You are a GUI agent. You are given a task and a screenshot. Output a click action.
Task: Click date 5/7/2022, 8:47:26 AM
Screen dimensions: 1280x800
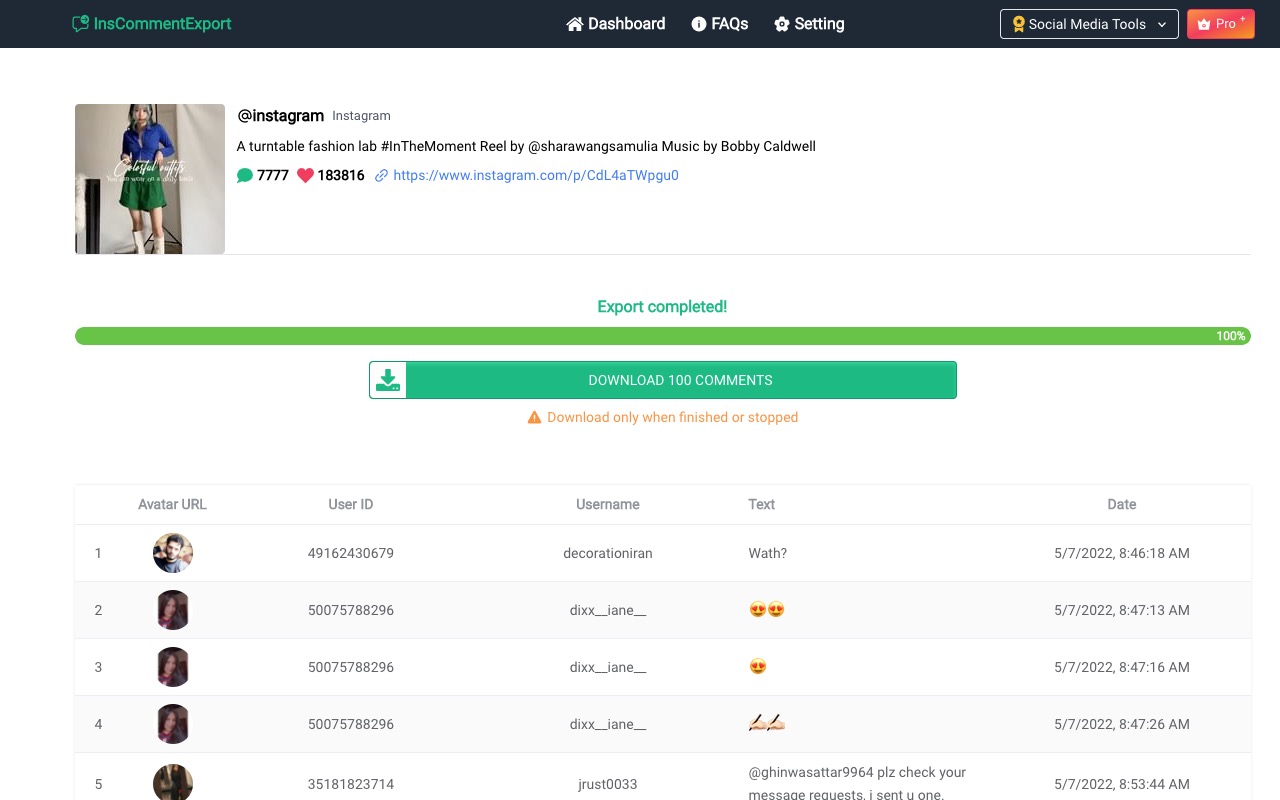(x=1122, y=724)
